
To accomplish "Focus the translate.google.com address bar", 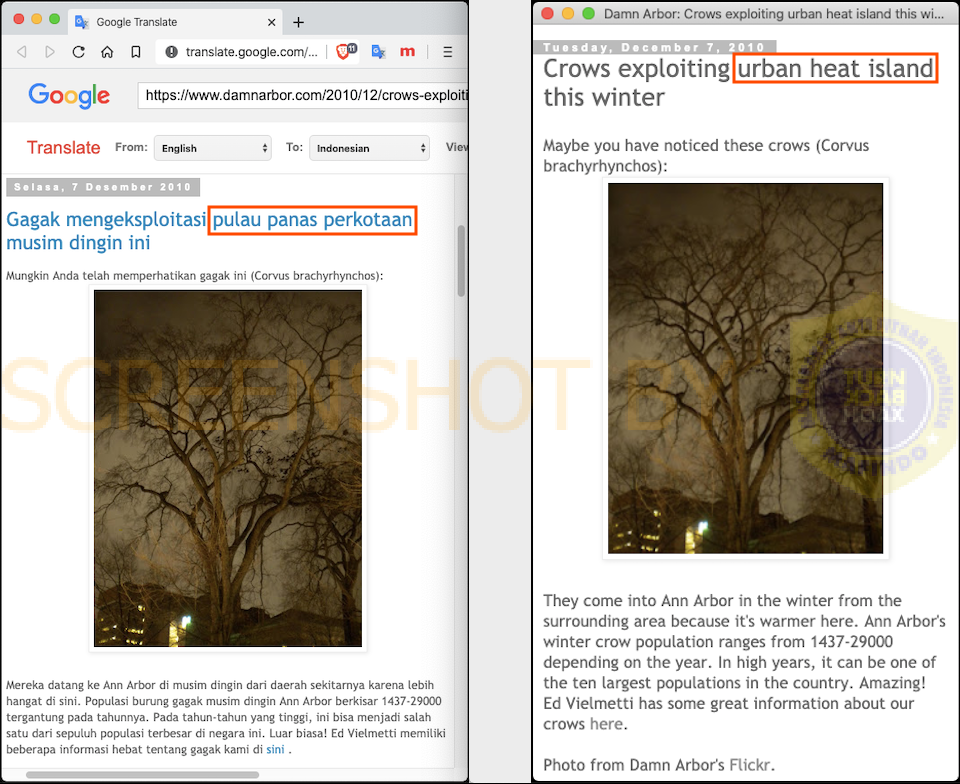I will (x=251, y=52).
